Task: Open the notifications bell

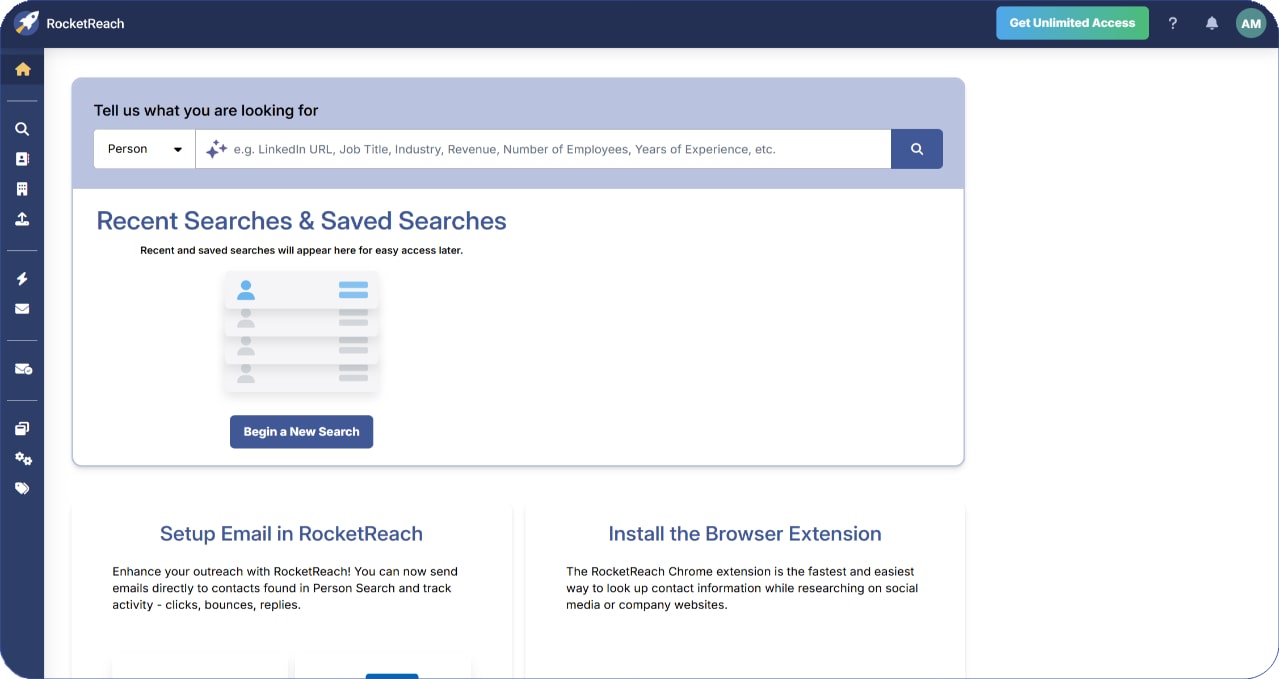Action: 1212,23
